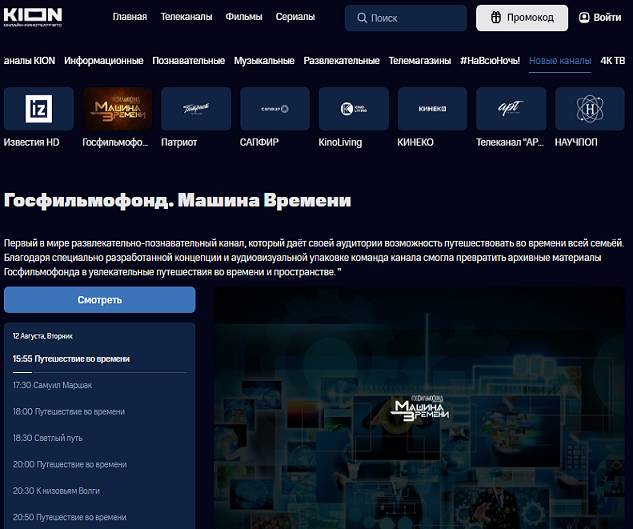
Task: Click the user profile icon next to Войти
Action: tap(584, 17)
